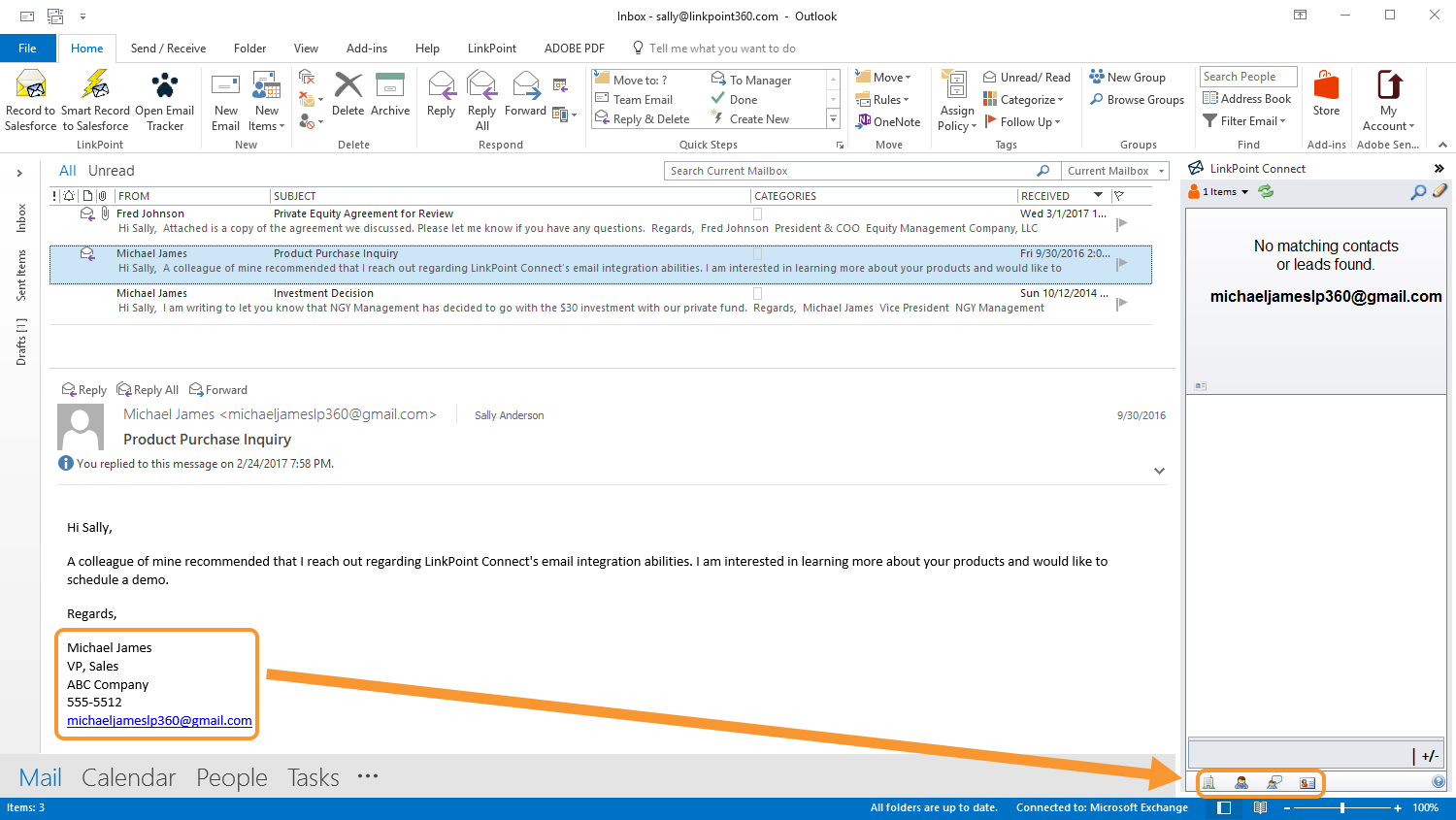Open the ADOBE PDF tab
Screen dimensions: 1456x820
click(574, 49)
